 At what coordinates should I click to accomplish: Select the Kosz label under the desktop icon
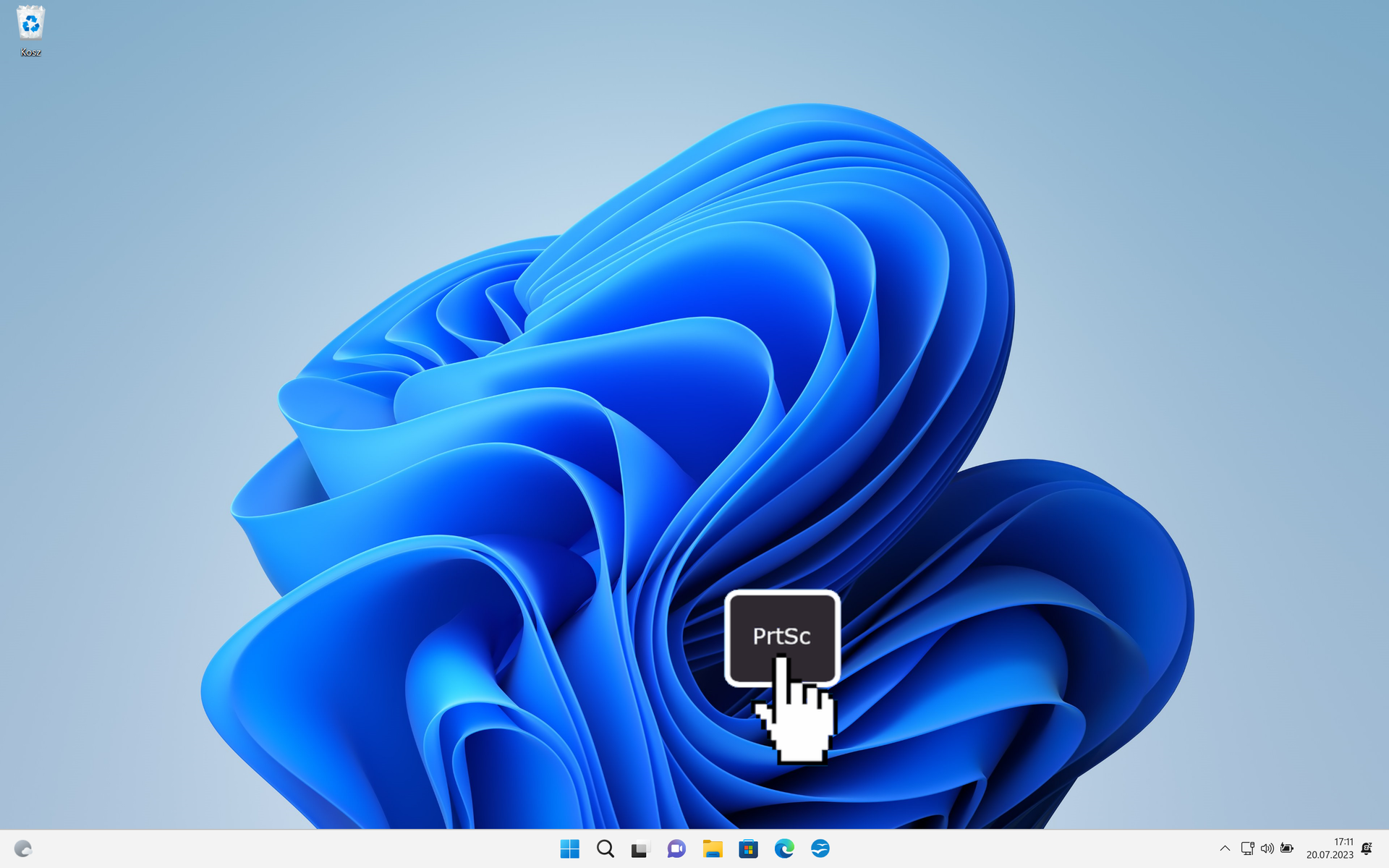point(30,51)
